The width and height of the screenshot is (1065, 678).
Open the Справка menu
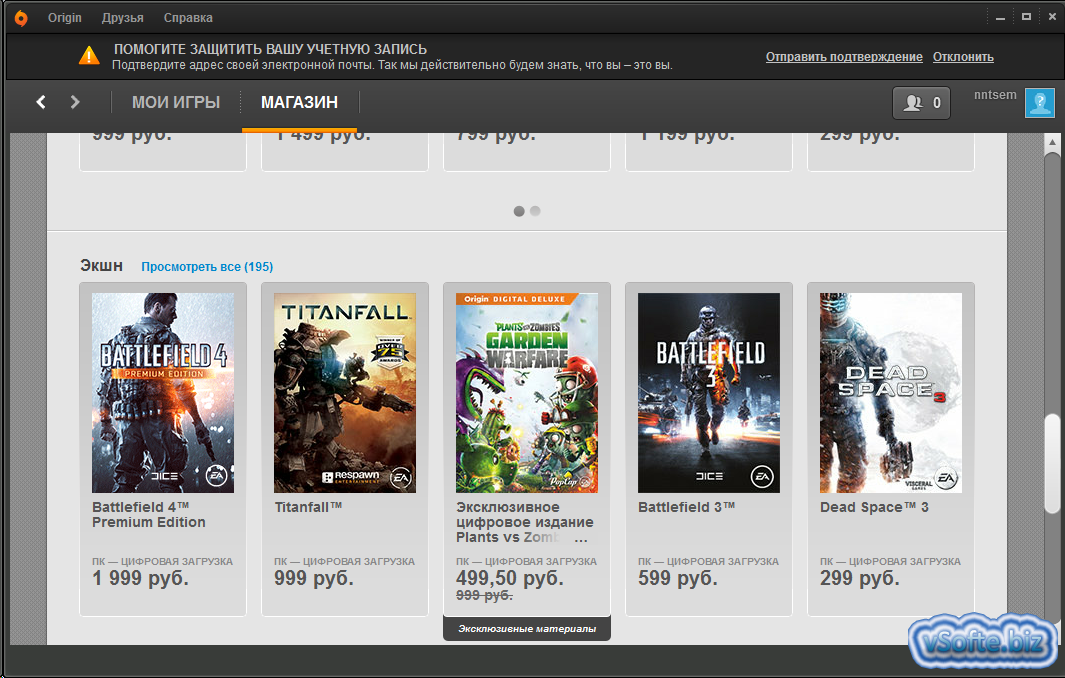point(188,18)
